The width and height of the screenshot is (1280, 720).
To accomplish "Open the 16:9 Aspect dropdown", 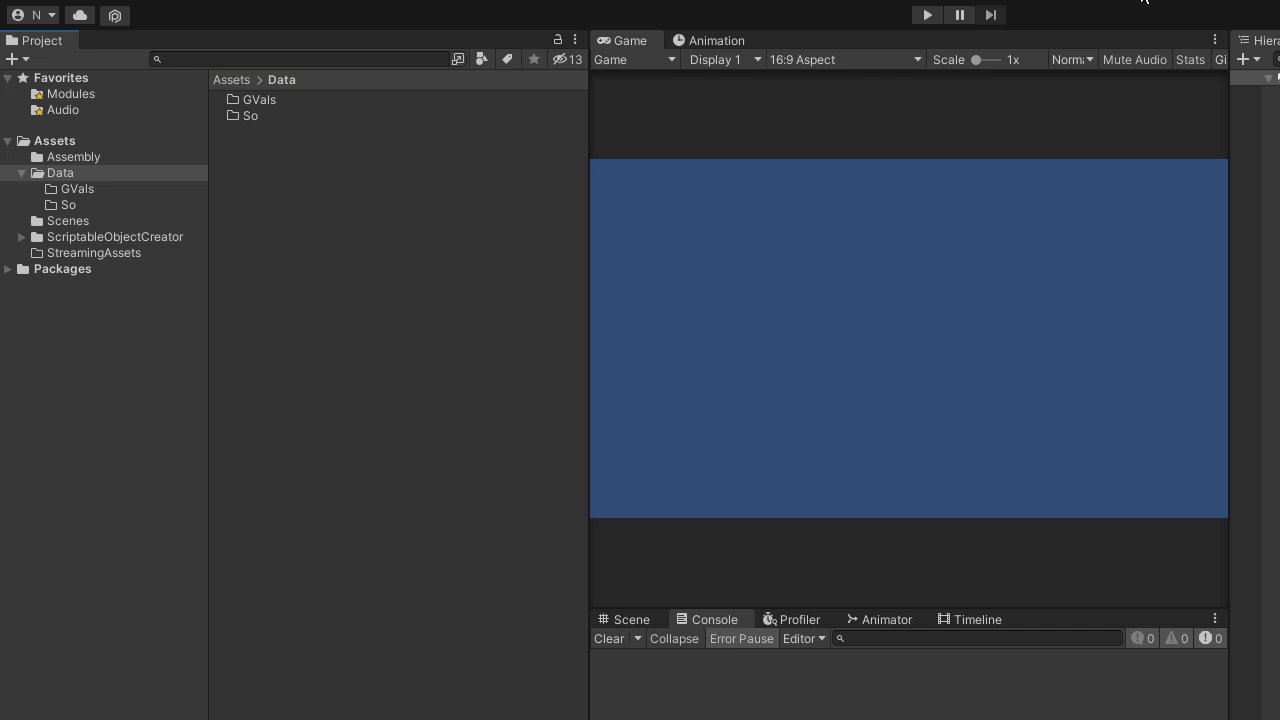I will (x=845, y=59).
